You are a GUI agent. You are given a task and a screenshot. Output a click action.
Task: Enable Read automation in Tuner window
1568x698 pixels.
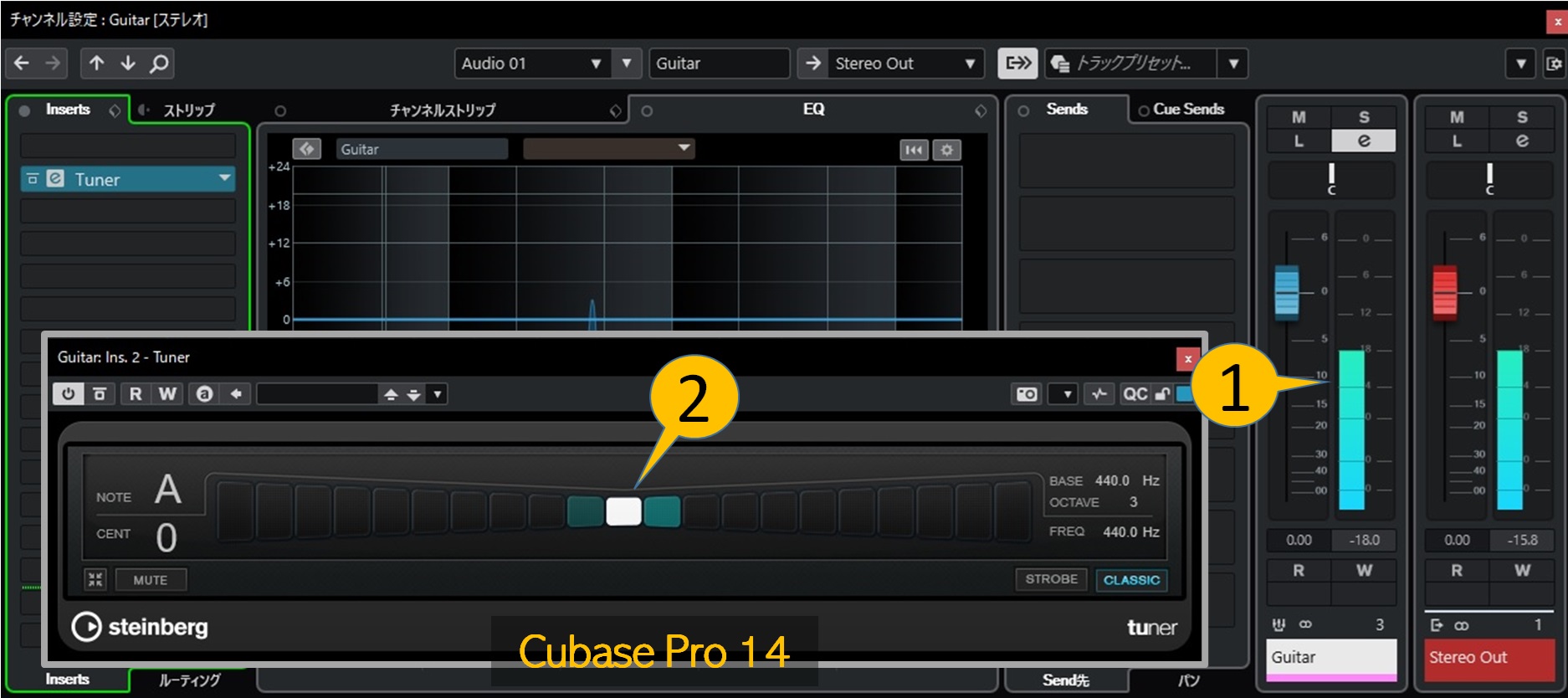coord(135,393)
